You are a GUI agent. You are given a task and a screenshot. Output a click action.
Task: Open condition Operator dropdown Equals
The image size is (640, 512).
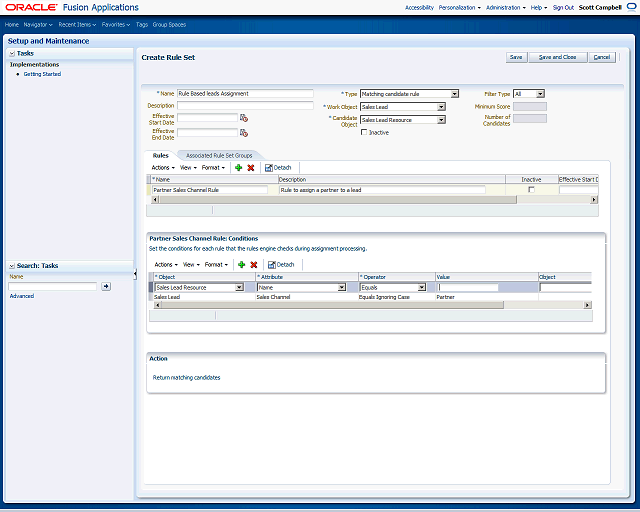(422, 287)
